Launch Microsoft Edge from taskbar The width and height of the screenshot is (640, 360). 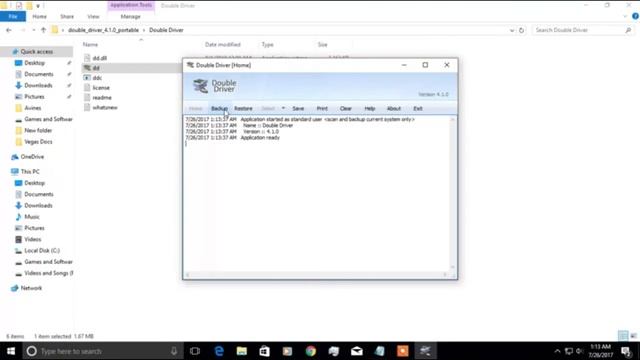pos(219,351)
